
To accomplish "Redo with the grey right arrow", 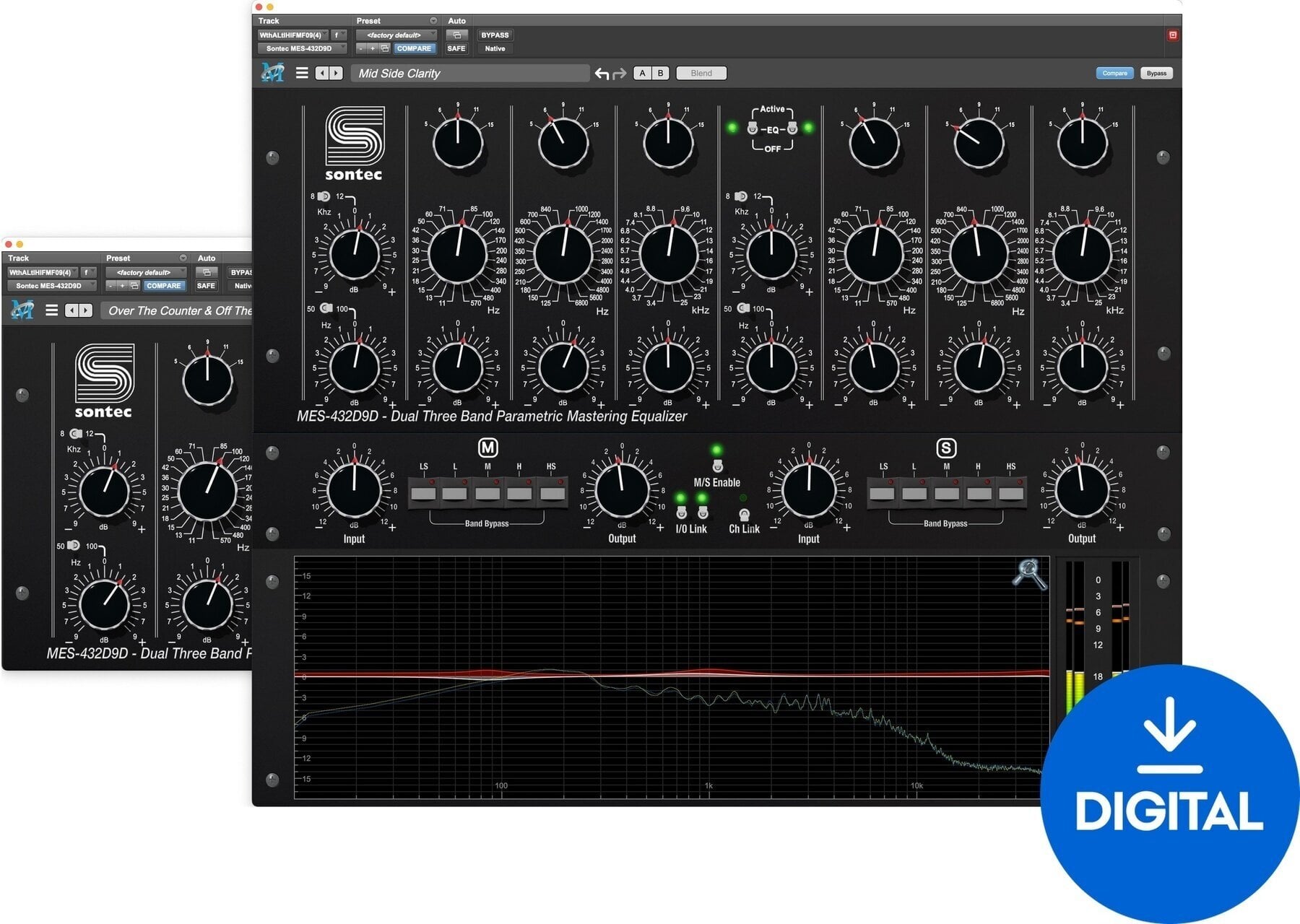I will coord(619,74).
